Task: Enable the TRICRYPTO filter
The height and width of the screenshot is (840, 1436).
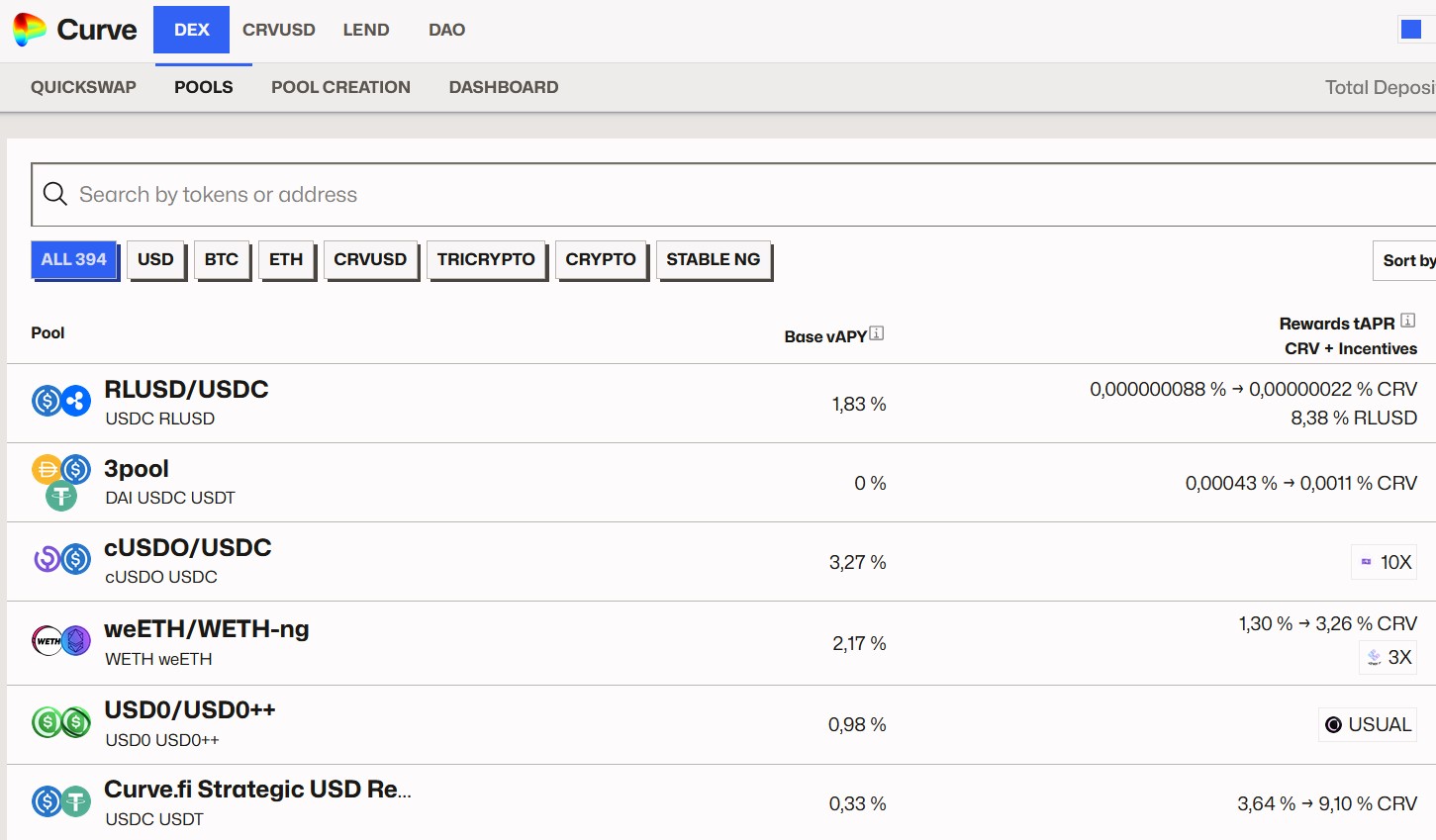Action: click(x=486, y=260)
